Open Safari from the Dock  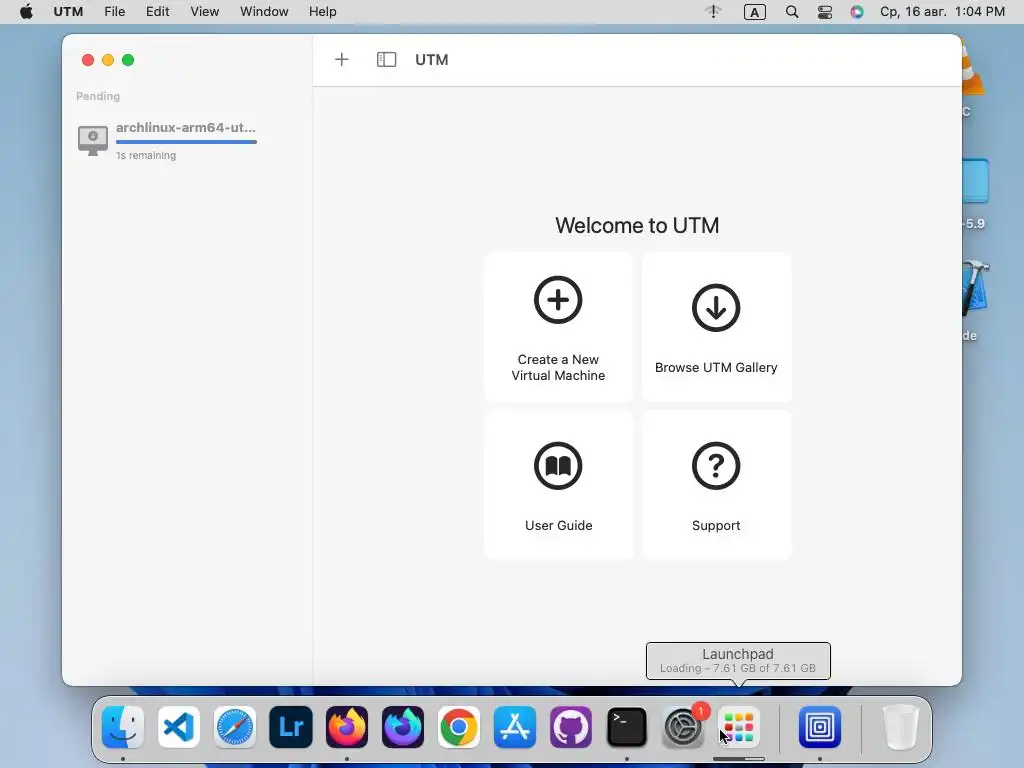point(234,727)
